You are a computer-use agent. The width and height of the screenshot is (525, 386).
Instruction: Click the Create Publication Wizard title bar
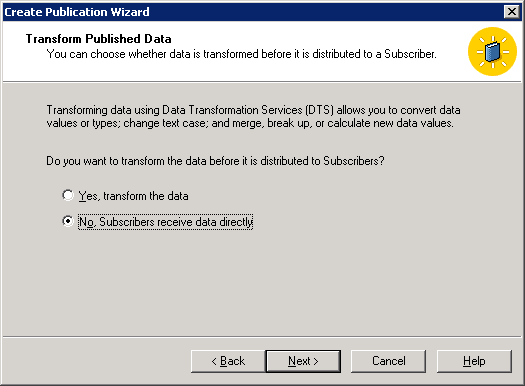tap(251, 12)
